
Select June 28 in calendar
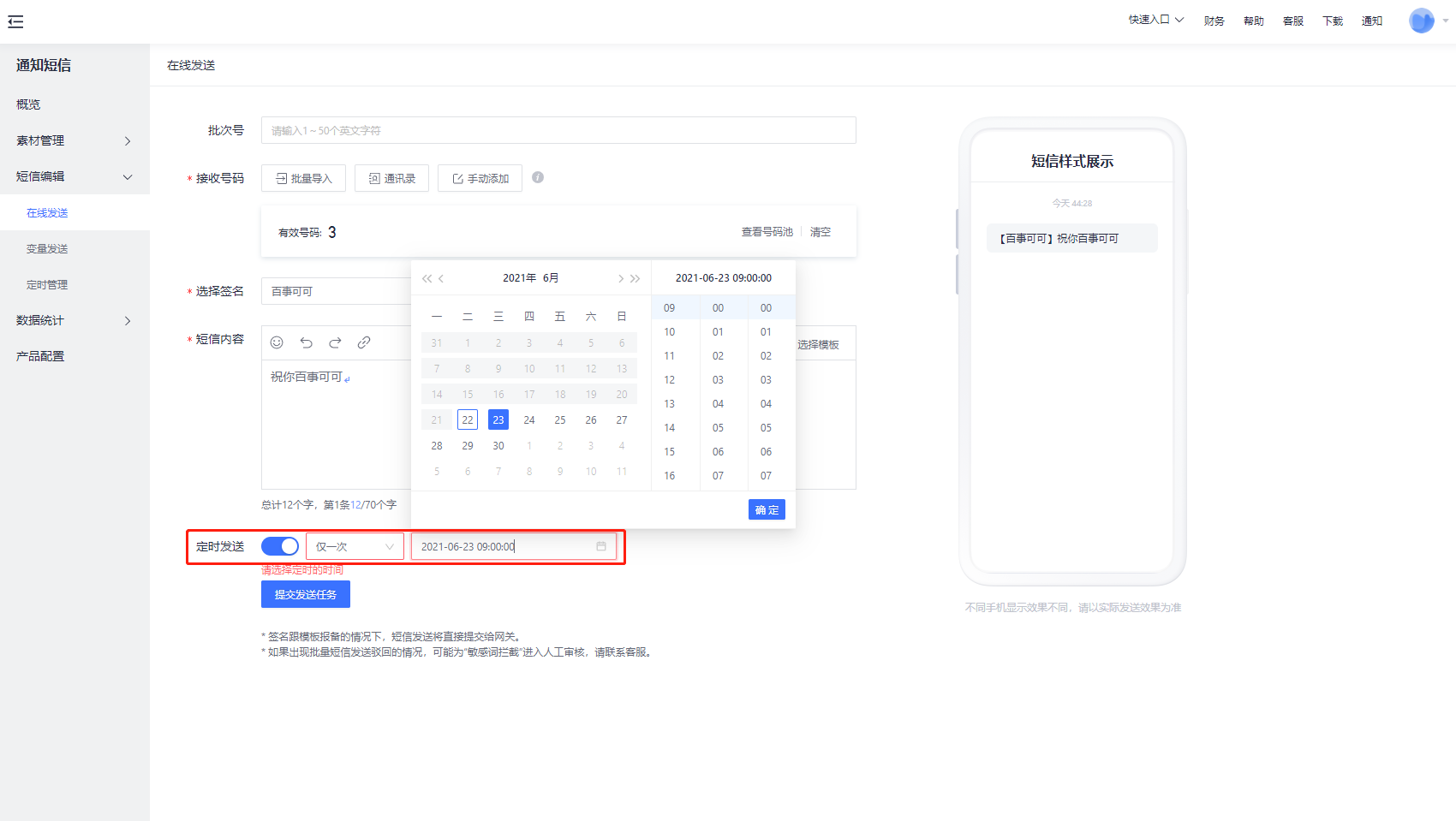437,445
